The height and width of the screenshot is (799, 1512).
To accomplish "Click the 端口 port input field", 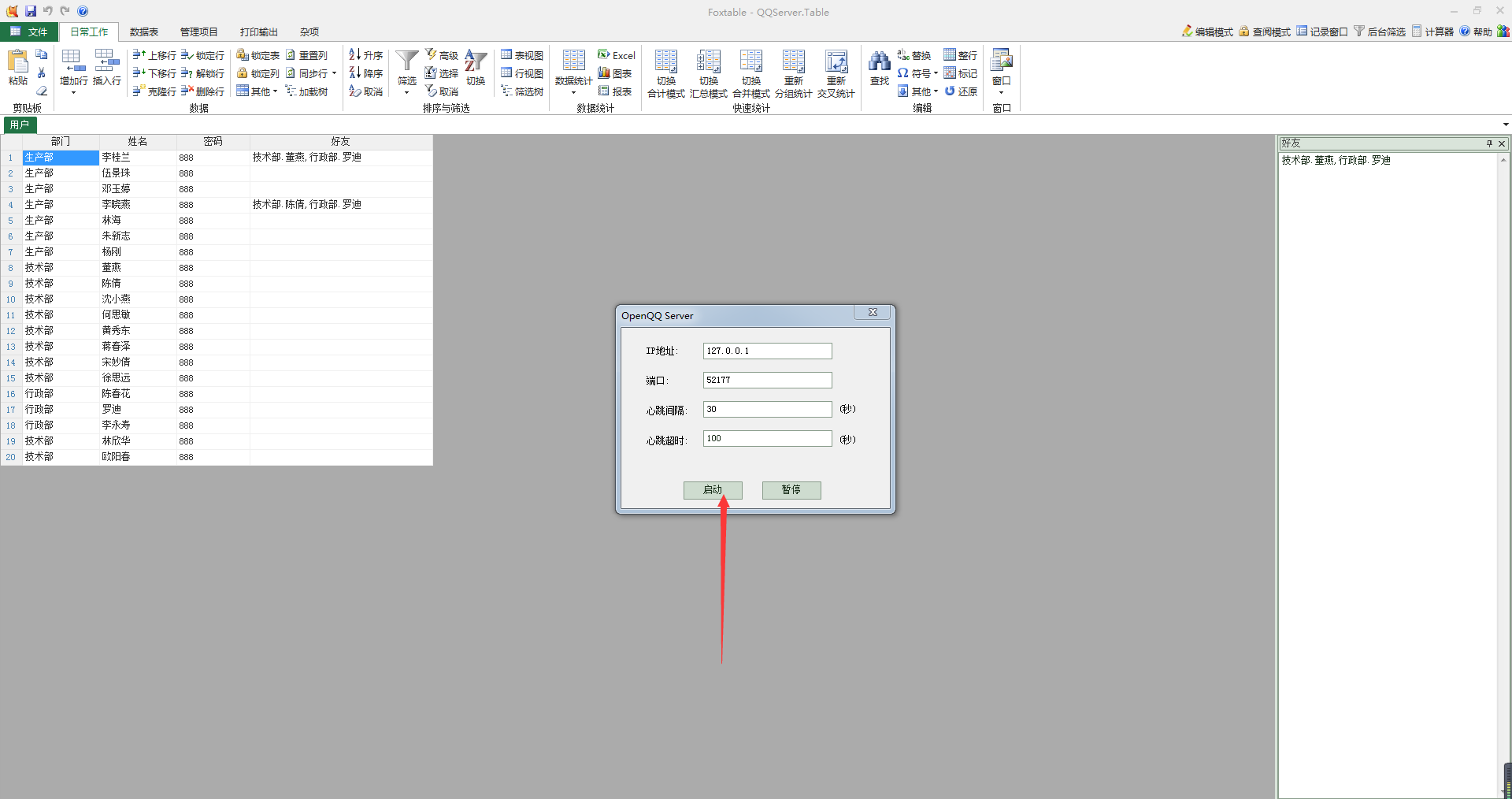I will [x=768, y=380].
